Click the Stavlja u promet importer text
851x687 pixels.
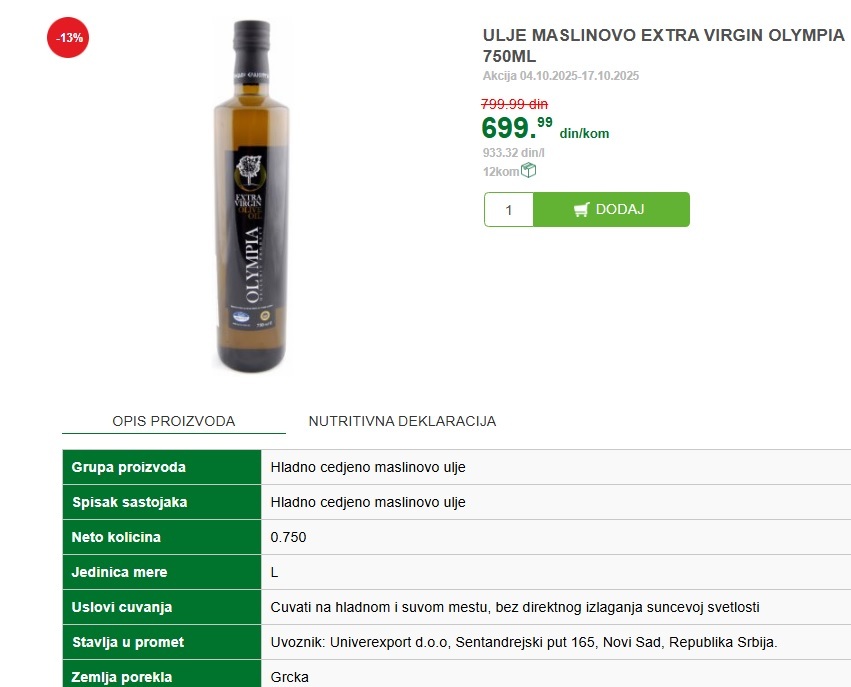pyautogui.click(x=524, y=642)
